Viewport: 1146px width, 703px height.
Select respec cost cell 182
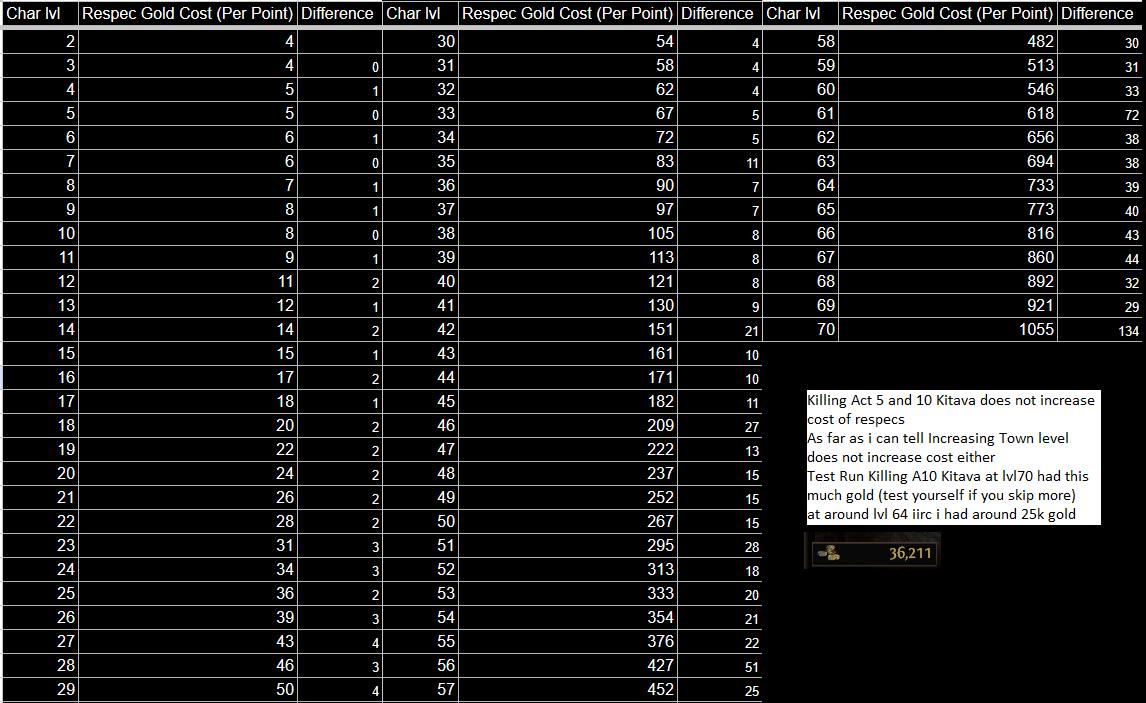pyautogui.click(x=568, y=401)
